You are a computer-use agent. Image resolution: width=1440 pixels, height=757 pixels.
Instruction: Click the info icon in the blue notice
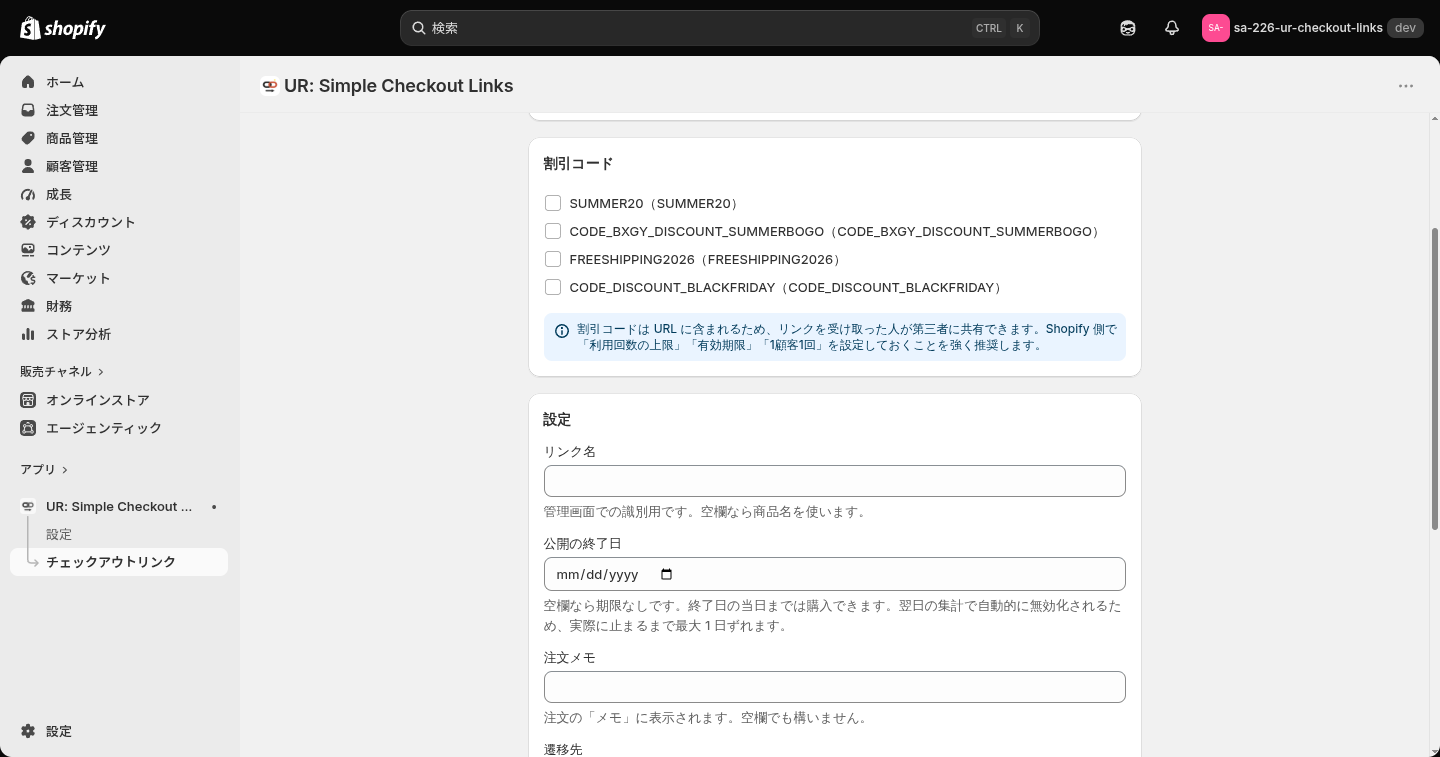562,331
